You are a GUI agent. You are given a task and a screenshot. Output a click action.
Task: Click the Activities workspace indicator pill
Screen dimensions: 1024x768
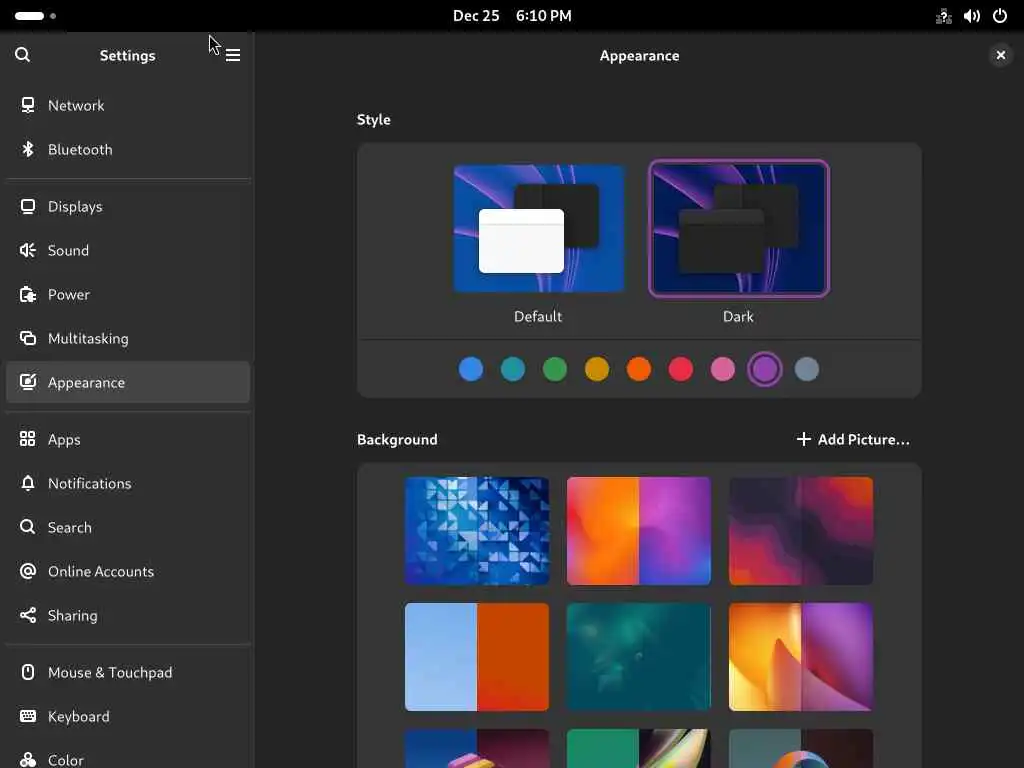tap(29, 16)
